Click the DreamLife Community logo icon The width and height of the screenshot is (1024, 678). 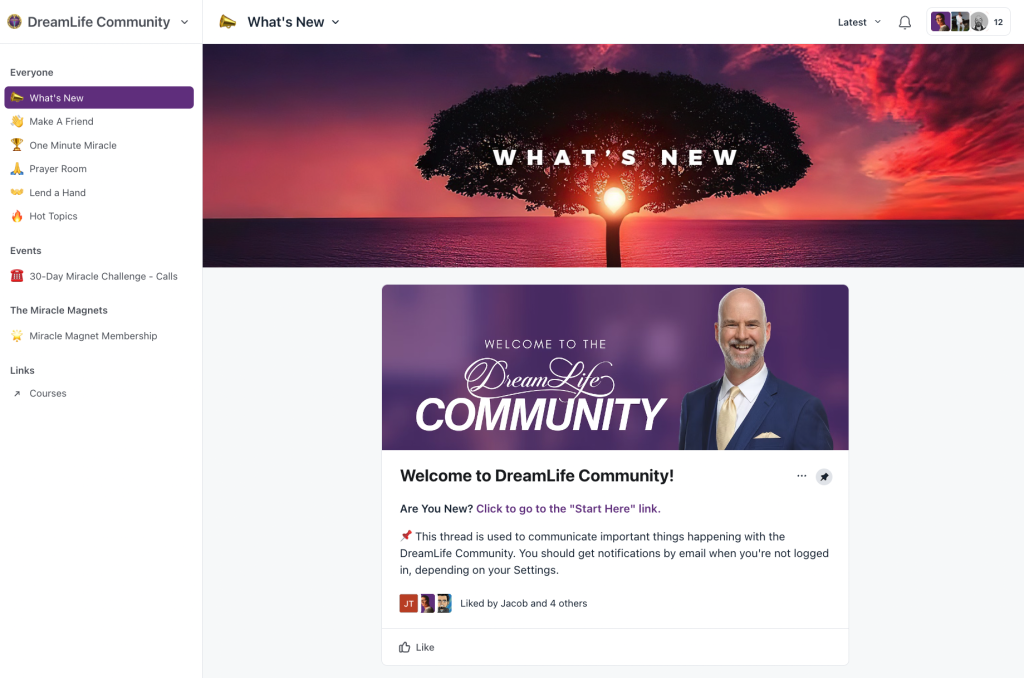[x=14, y=22]
